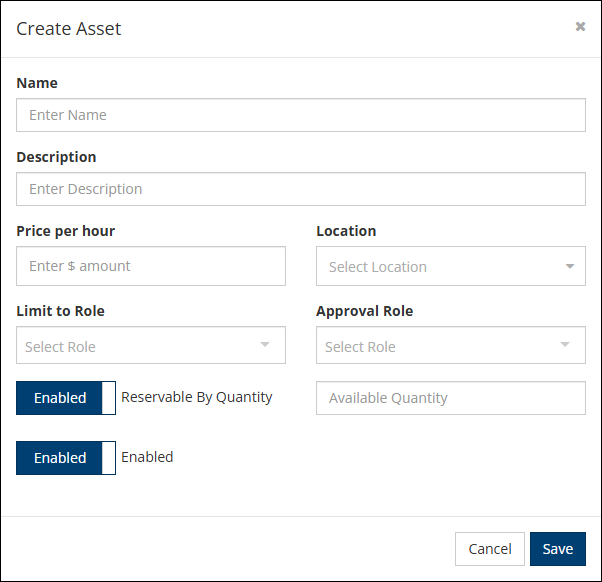The width and height of the screenshot is (602, 582).
Task: Focus the Enter Description input box
Action: click(300, 189)
